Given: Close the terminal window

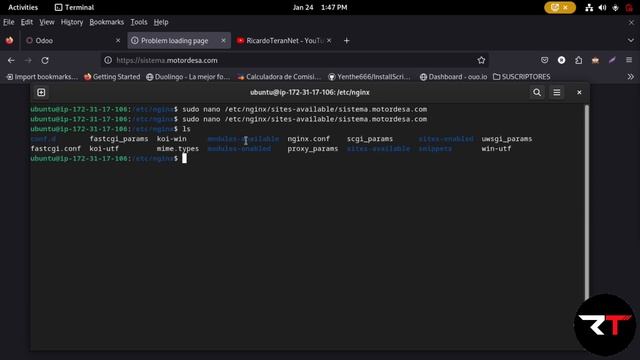Looking at the screenshot, I should coord(579,93).
